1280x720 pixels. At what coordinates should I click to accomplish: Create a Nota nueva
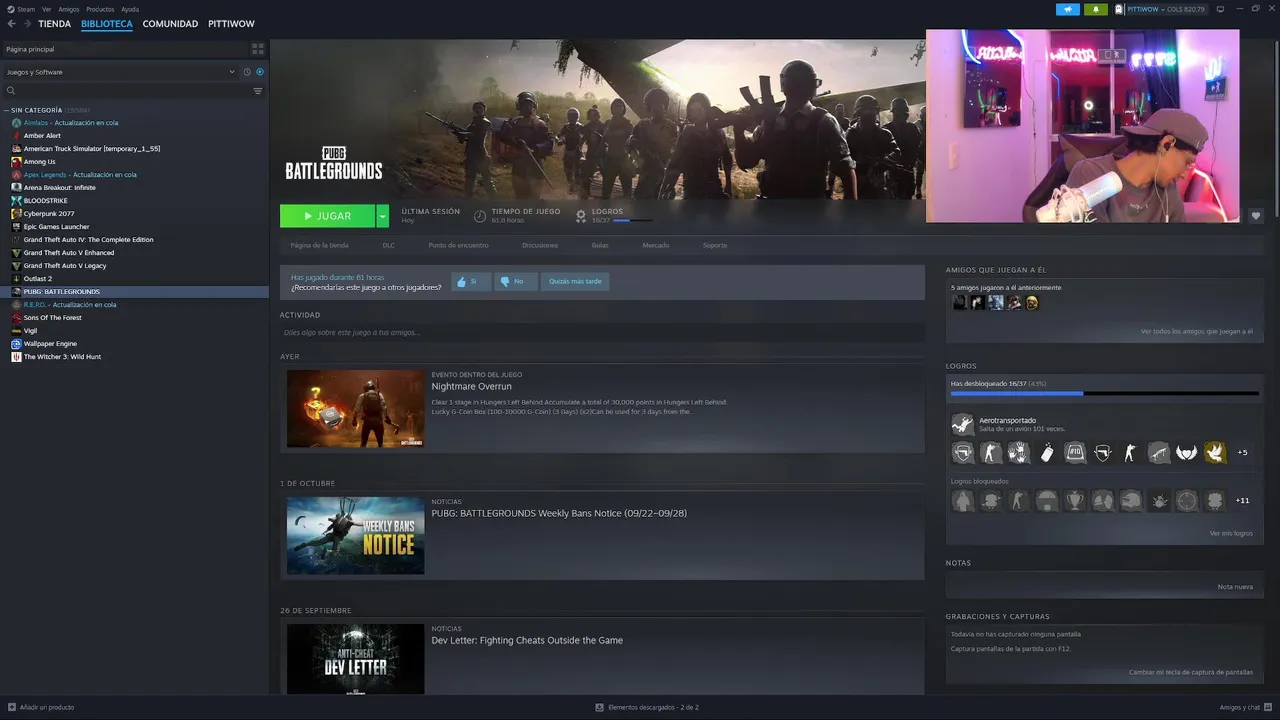pos(1235,587)
